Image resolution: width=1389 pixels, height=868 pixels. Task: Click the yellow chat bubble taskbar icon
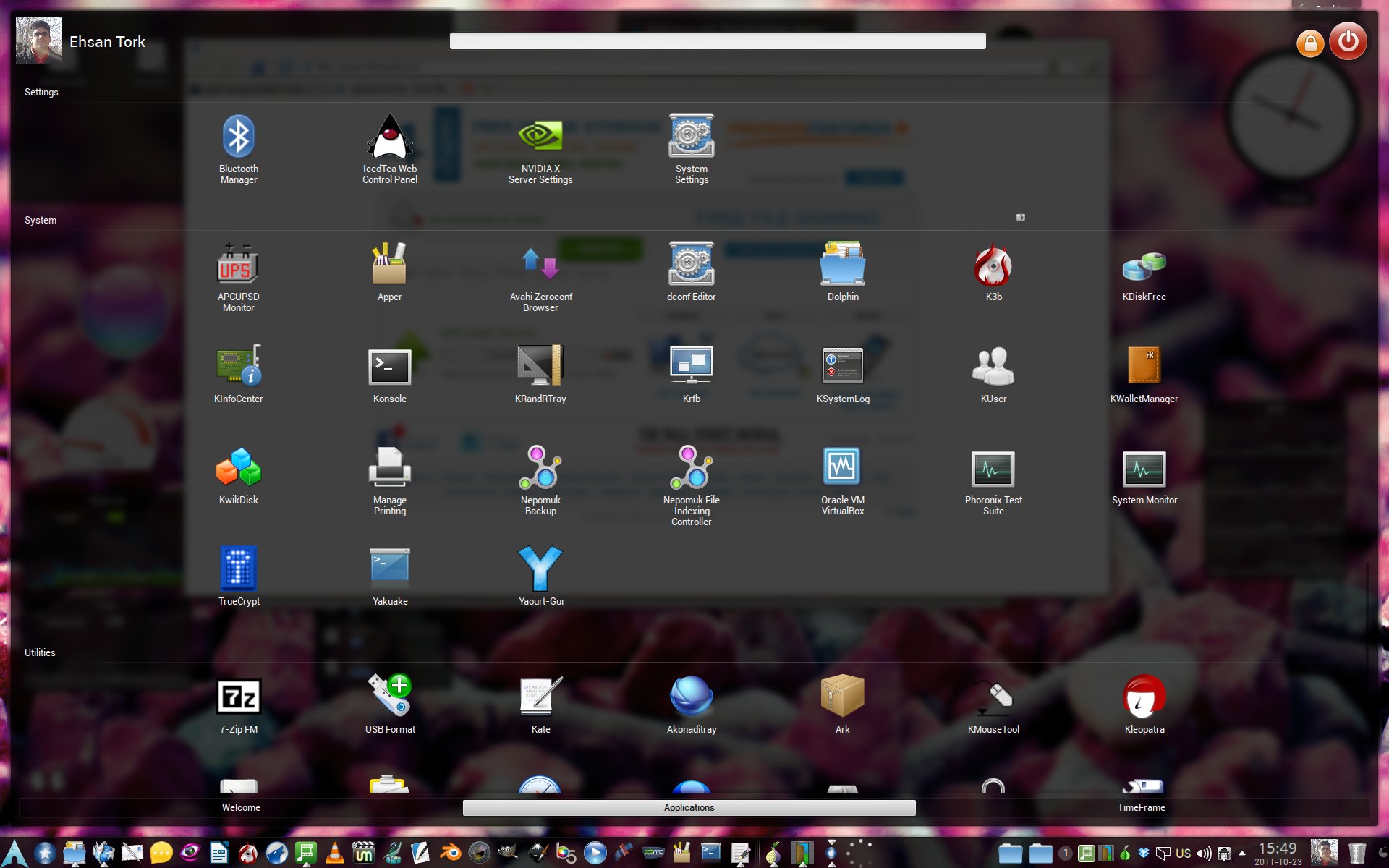coord(161,854)
